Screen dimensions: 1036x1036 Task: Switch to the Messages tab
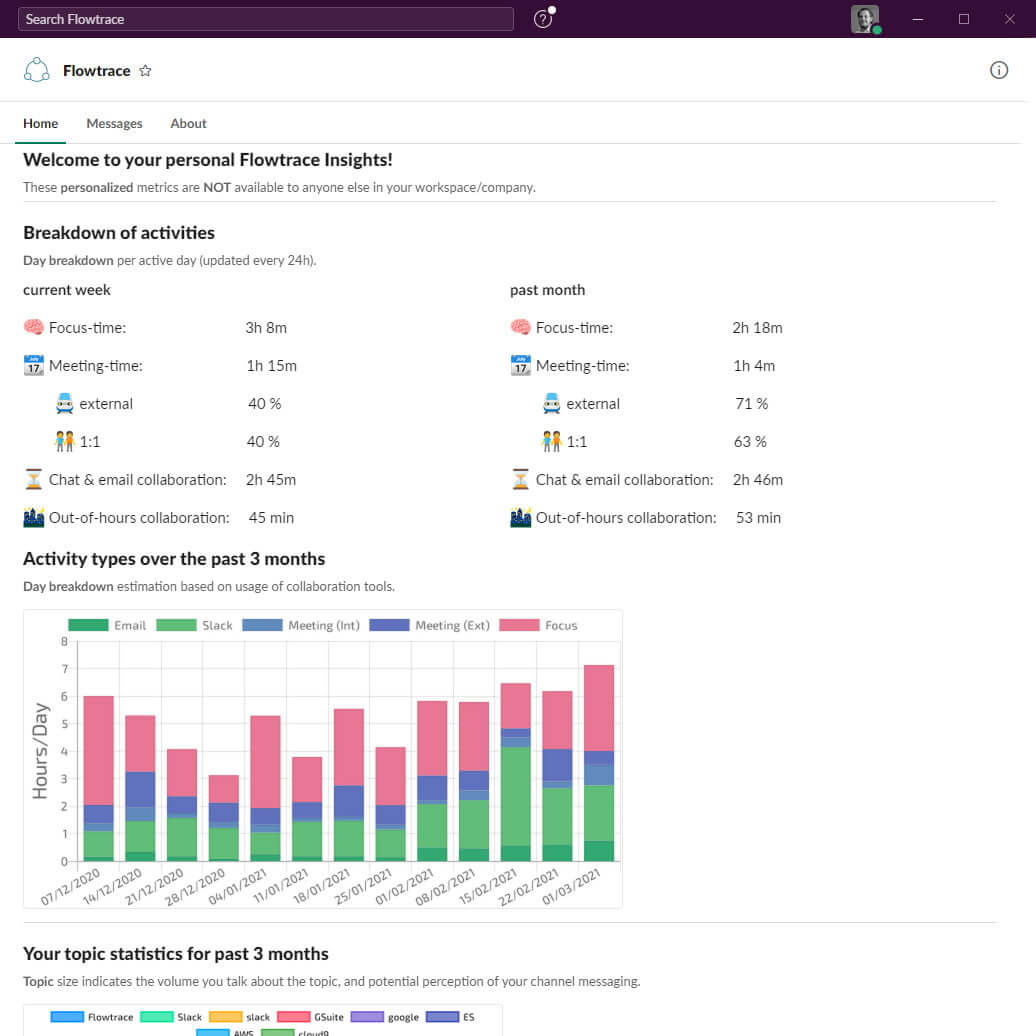tap(114, 123)
